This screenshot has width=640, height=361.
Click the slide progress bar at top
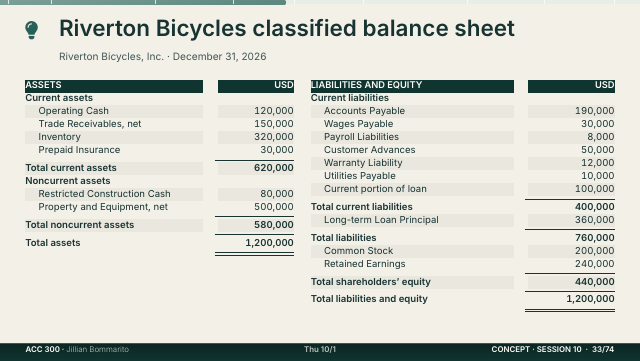320,2
